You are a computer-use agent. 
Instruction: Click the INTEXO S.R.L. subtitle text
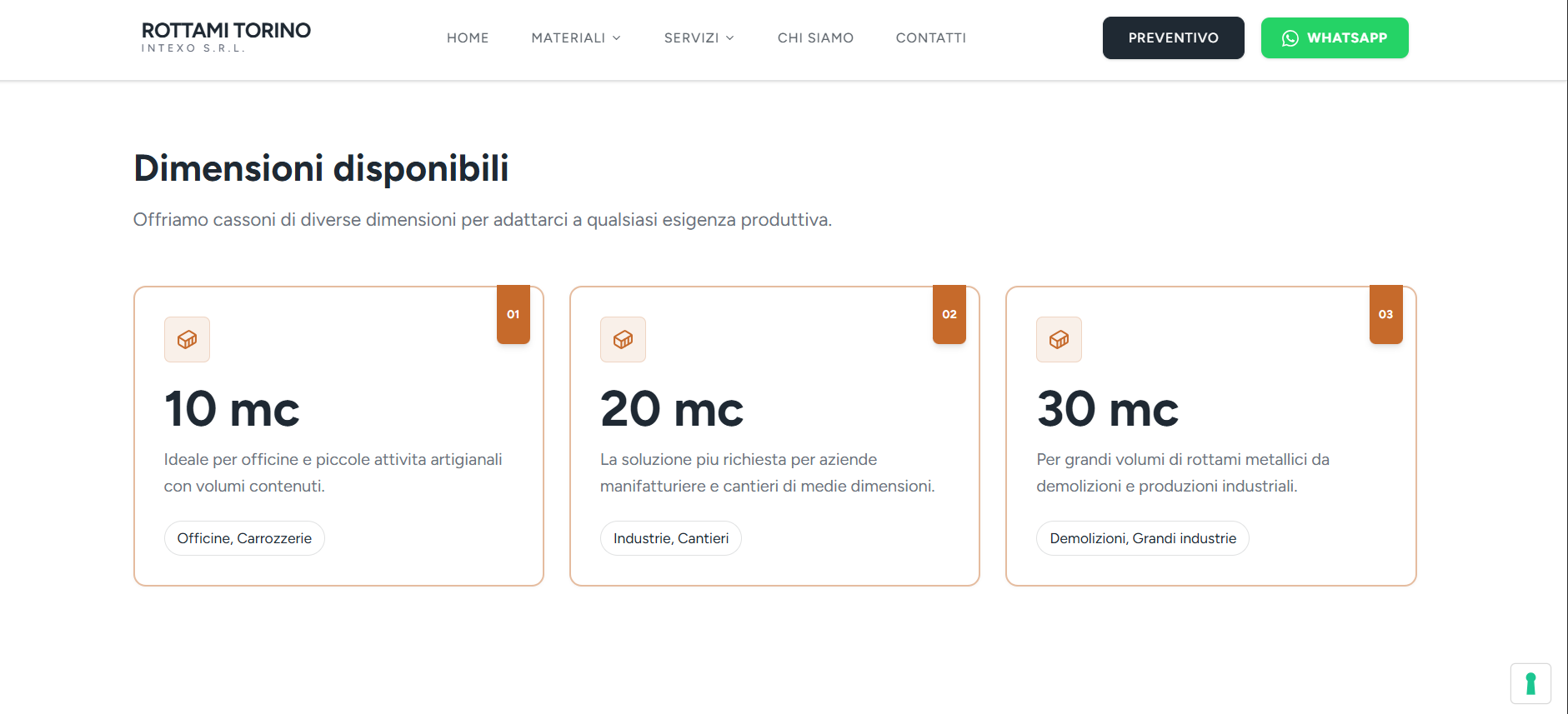tap(193, 48)
